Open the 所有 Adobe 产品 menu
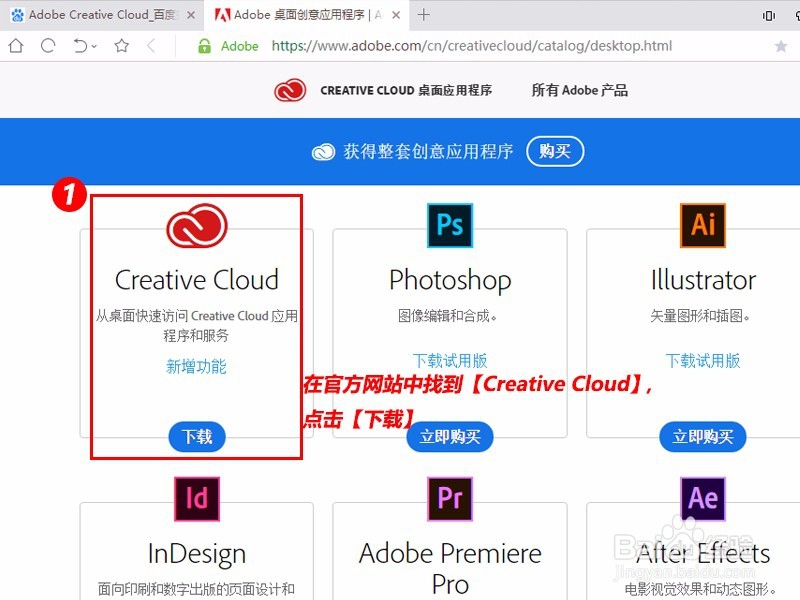The width and height of the screenshot is (800, 600). click(578, 90)
